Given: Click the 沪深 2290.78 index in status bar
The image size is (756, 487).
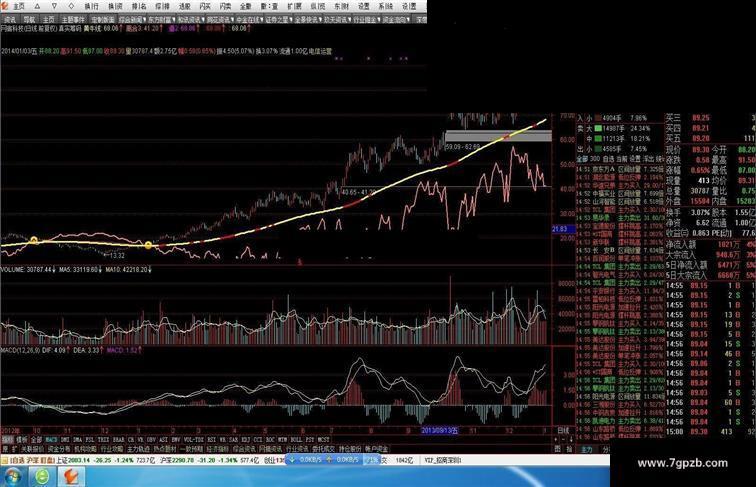Looking at the screenshot, I should click(176, 460).
